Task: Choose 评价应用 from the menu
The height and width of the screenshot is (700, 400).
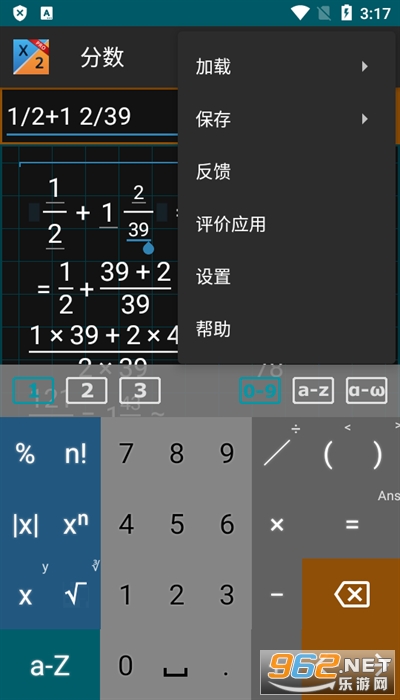Action: coord(286,224)
